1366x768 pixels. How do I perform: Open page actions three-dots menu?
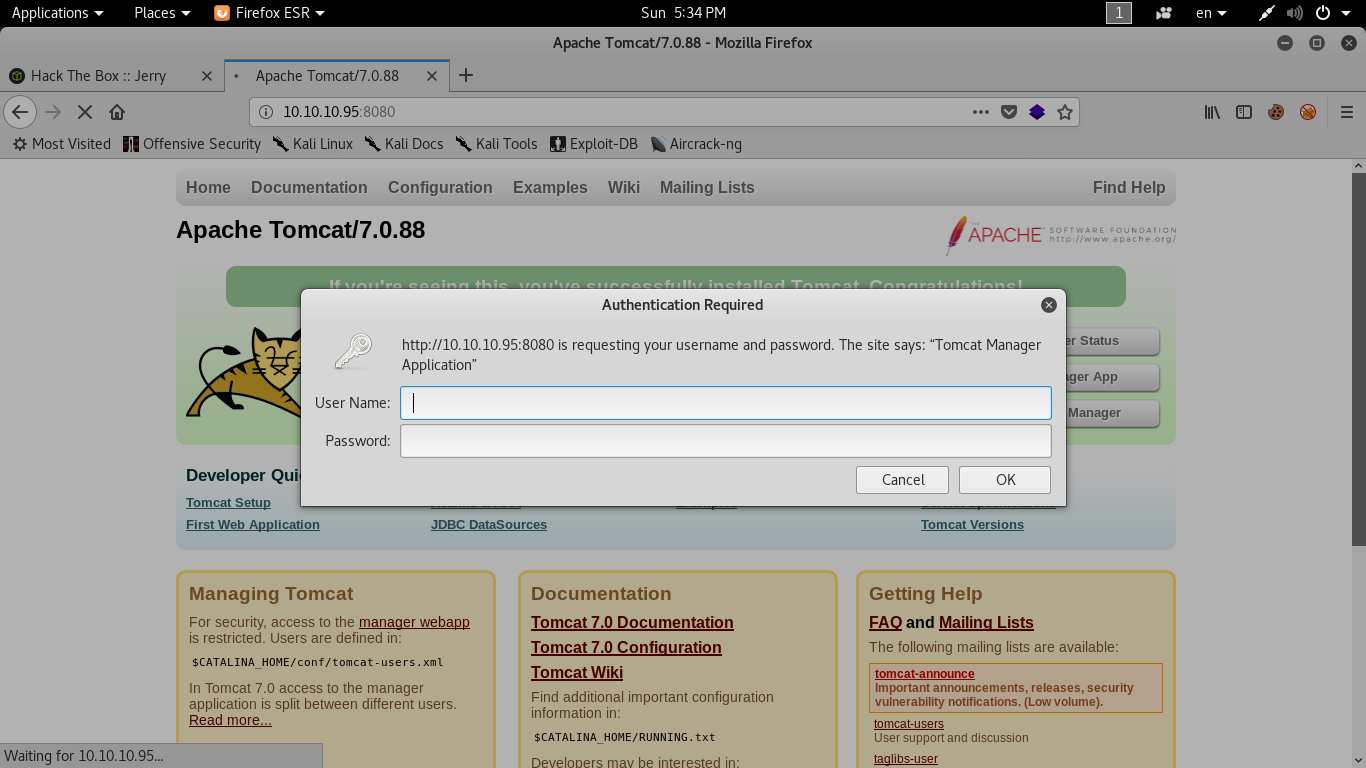coord(981,112)
